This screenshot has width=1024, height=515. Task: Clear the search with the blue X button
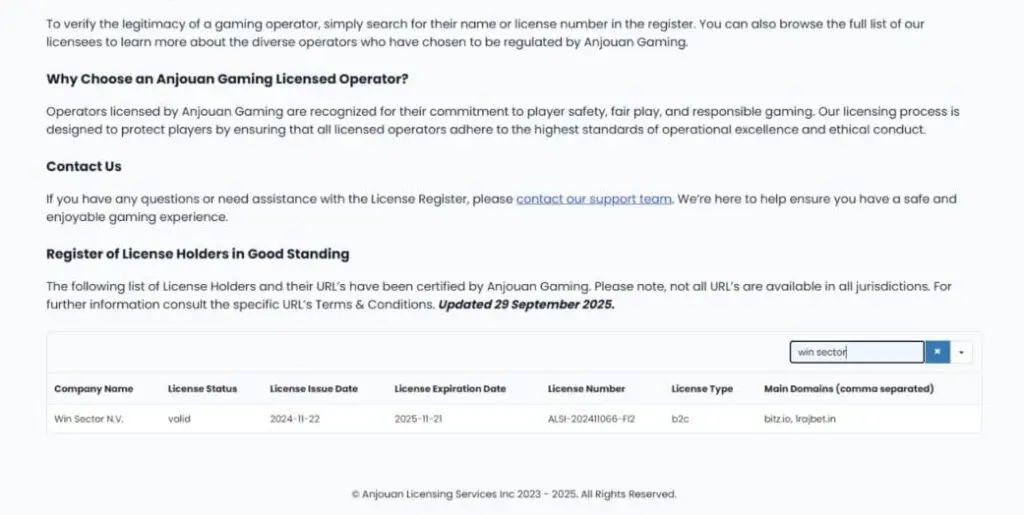[x=937, y=352]
